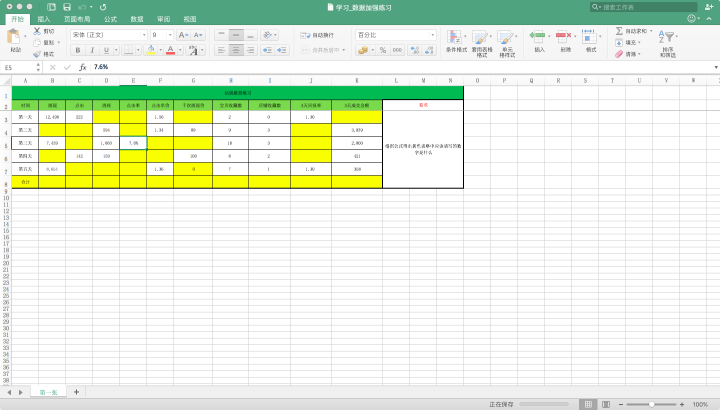The width and height of the screenshot is (720, 410).
Task: Open Conditional Formatting icon
Action: (x=455, y=37)
